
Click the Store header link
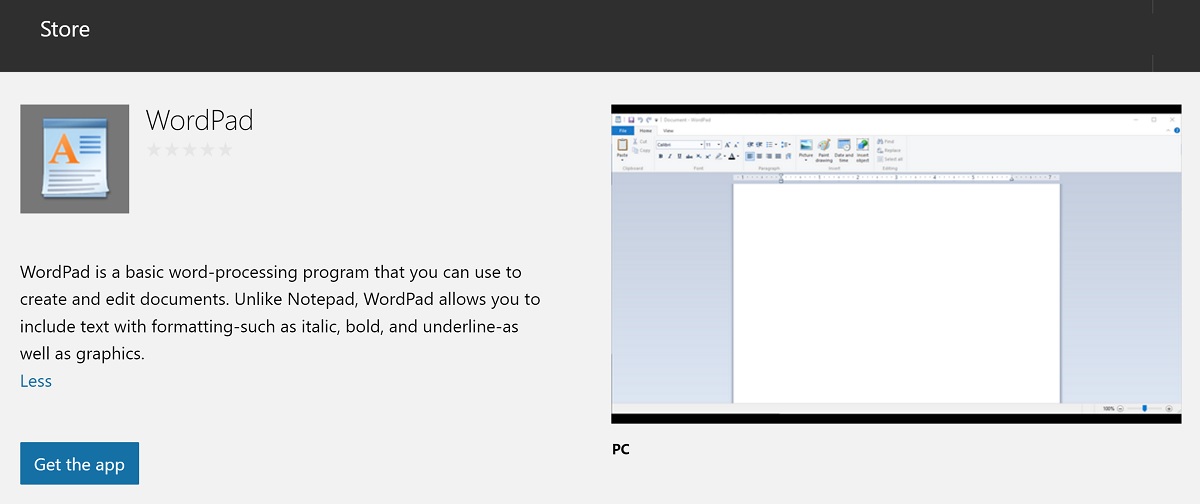(x=65, y=29)
